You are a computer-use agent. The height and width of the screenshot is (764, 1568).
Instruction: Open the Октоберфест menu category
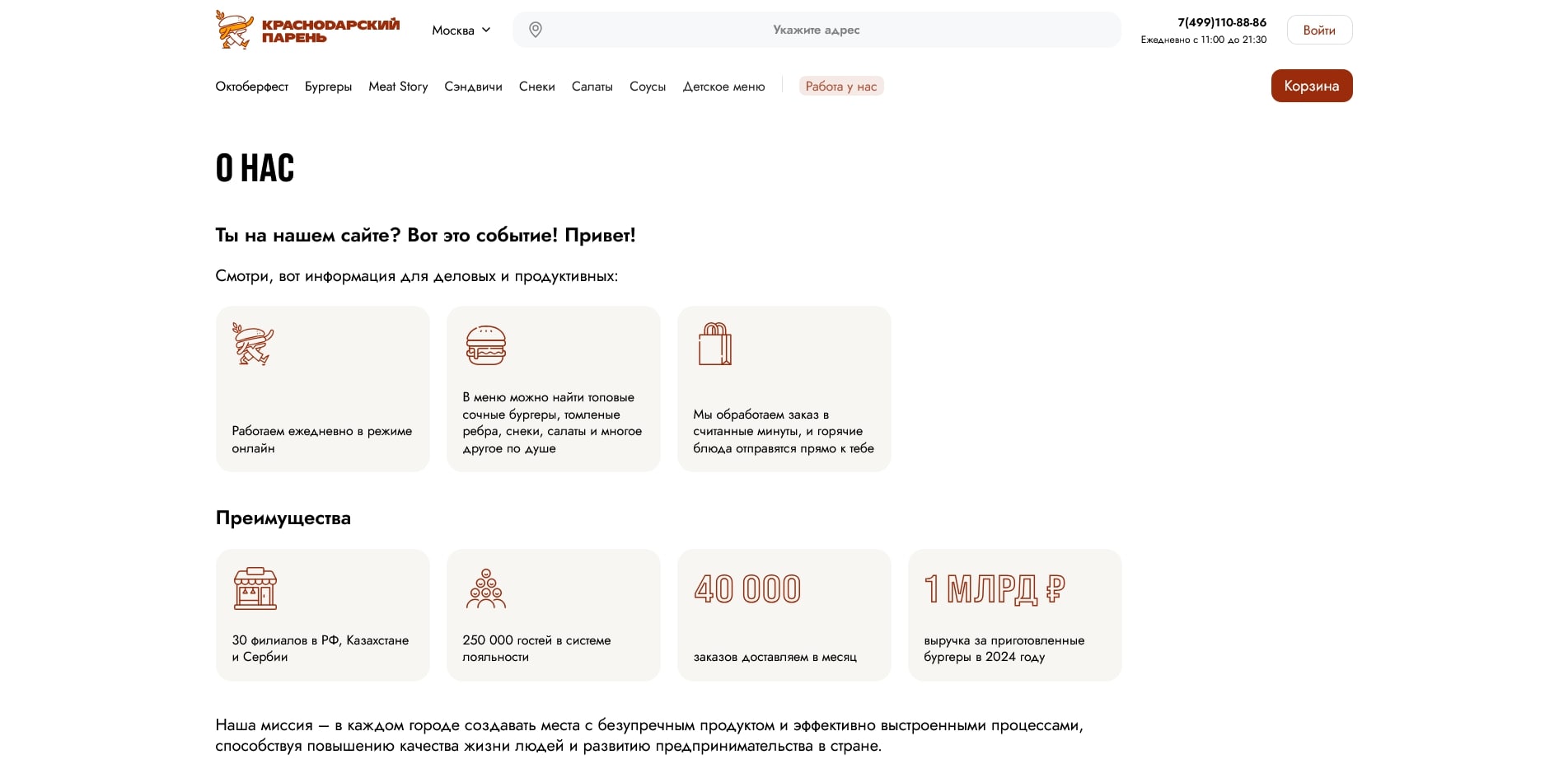(251, 87)
